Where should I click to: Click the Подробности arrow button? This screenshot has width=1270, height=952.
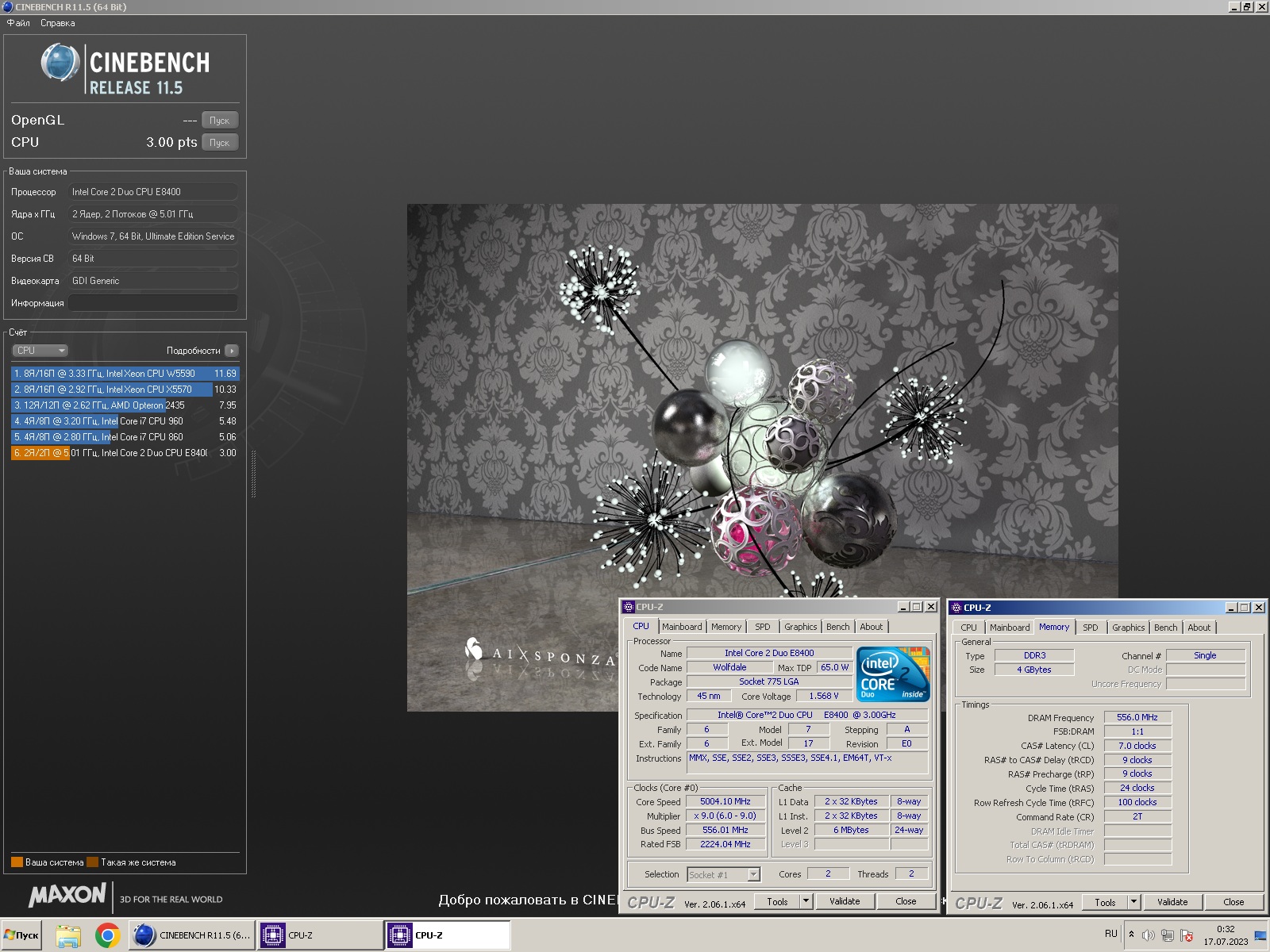point(232,351)
